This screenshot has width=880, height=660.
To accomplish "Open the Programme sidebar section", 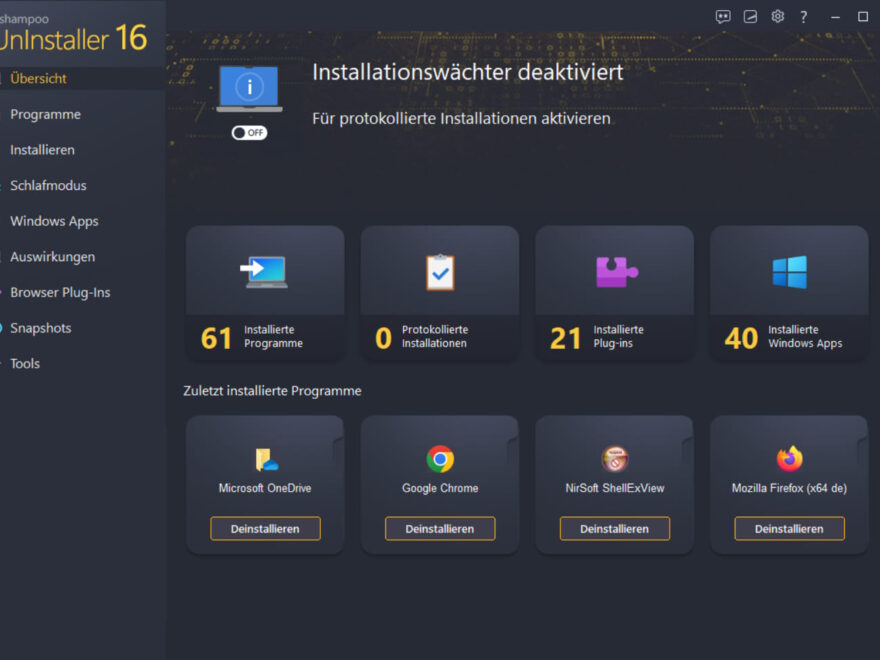I will click(x=45, y=114).
